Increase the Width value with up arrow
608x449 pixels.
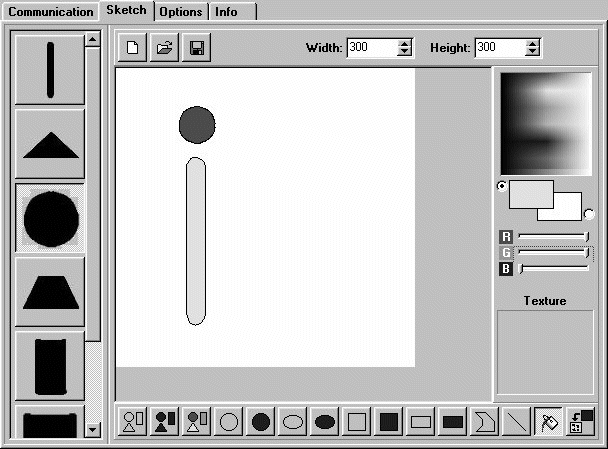tap(404, 43)
